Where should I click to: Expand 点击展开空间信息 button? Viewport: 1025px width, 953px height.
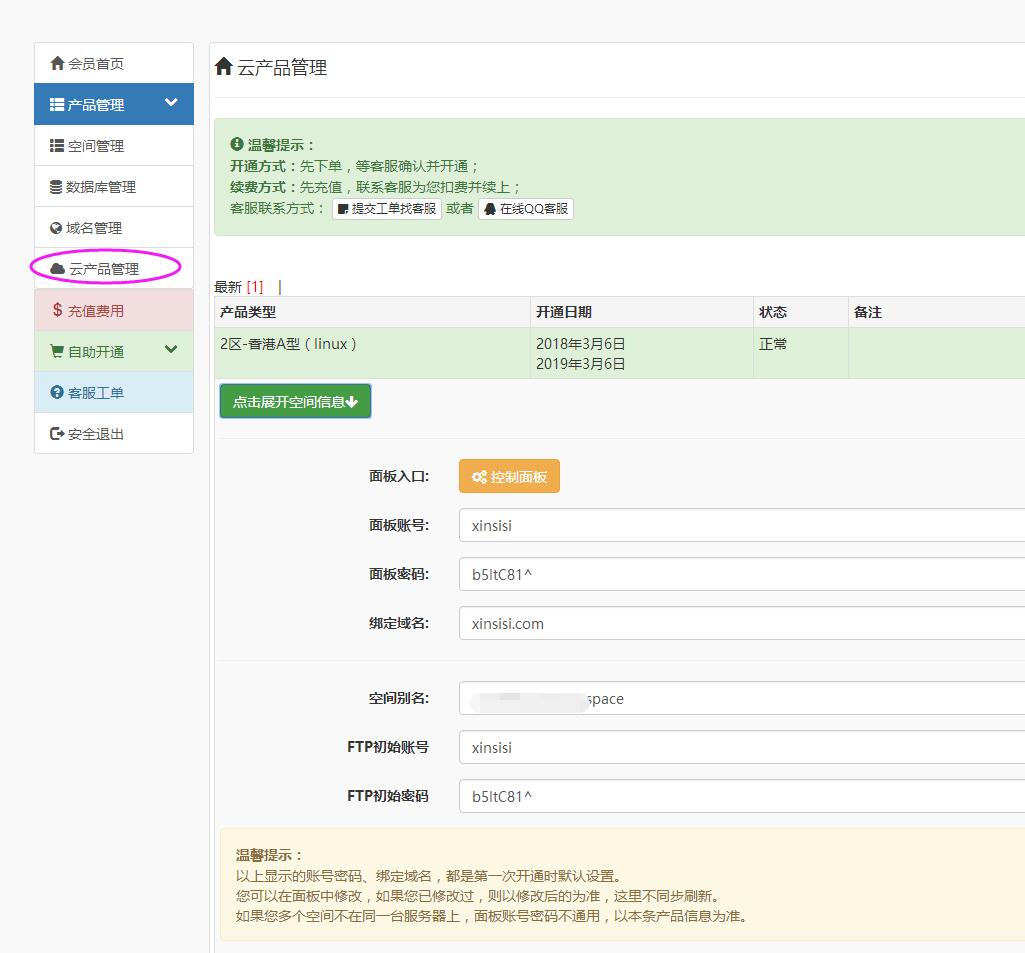295,401
